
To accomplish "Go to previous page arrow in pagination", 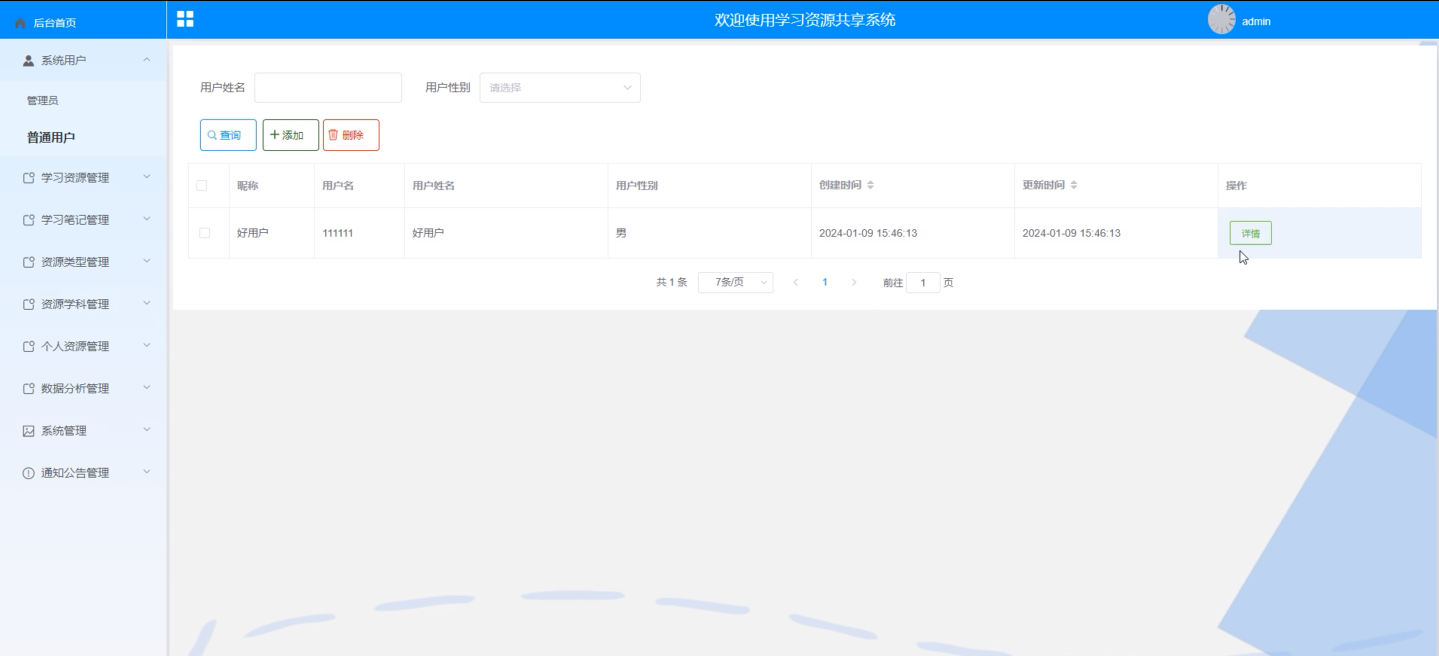I will tap(796, 283).
